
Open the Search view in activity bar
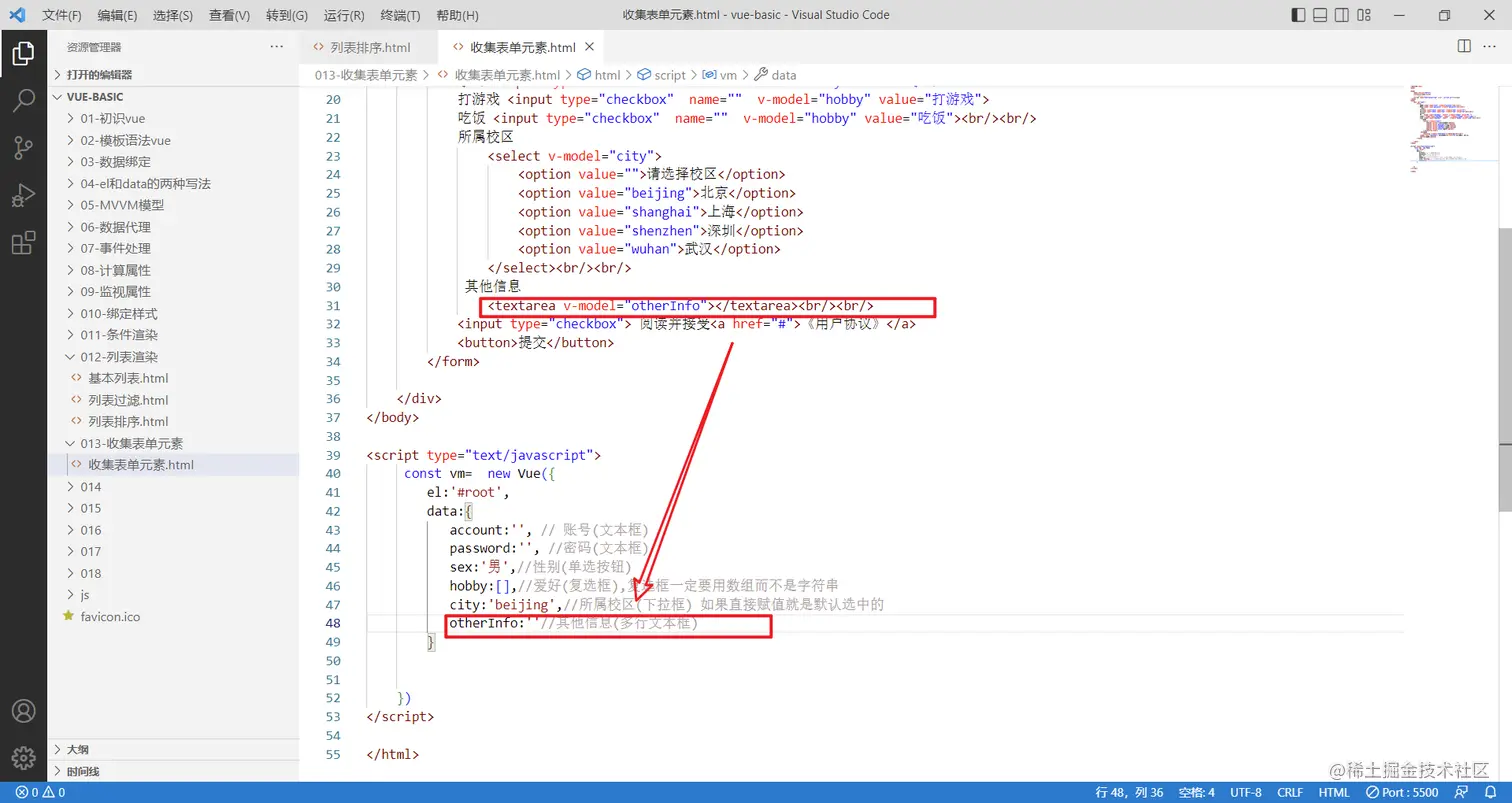pos(23,101)
